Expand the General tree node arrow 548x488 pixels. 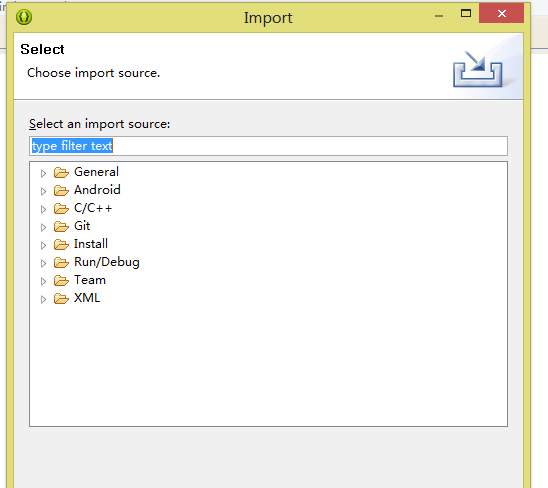[43, 173]
